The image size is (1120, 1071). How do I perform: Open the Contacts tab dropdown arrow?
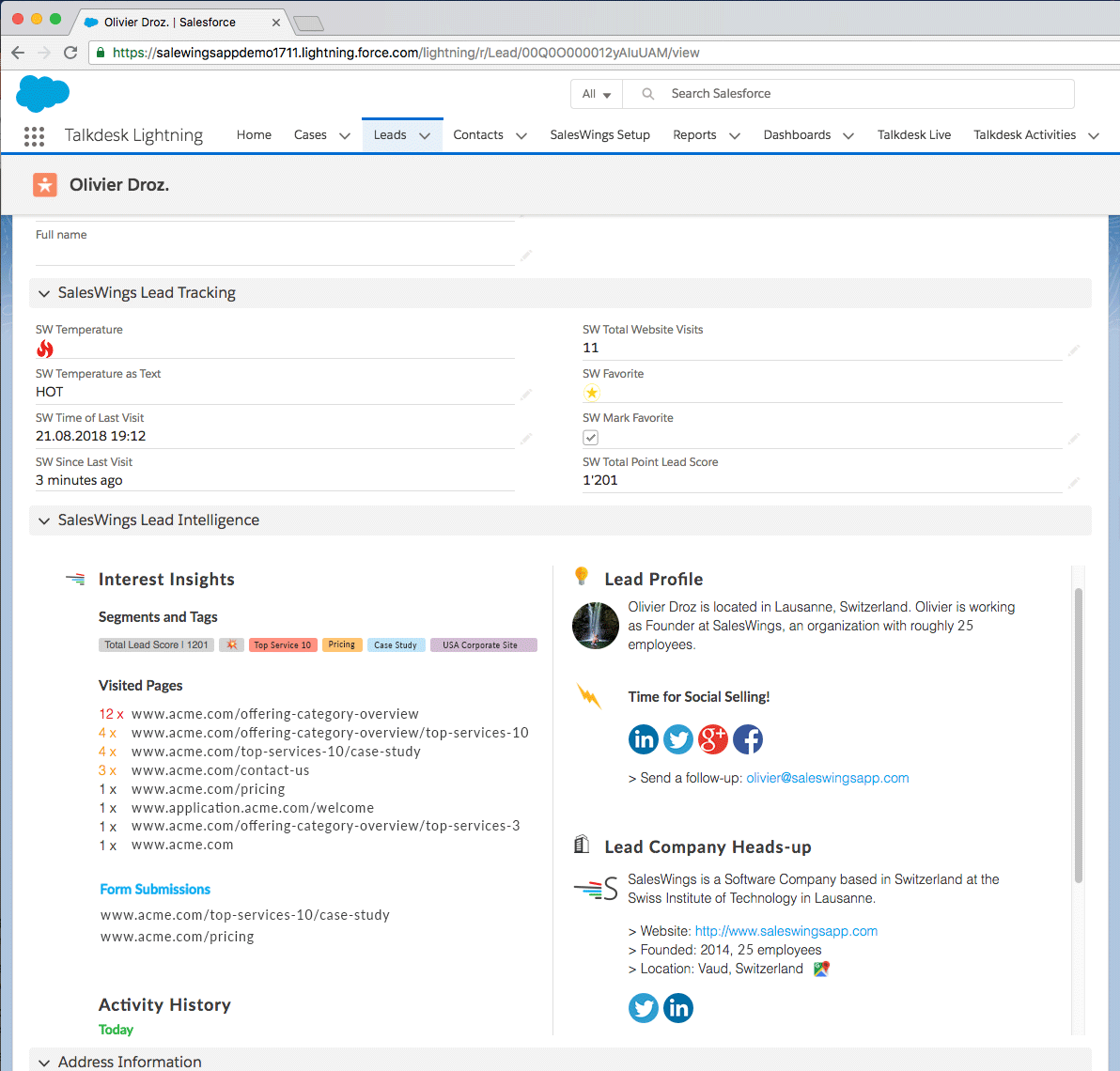(x=521, y=135)
